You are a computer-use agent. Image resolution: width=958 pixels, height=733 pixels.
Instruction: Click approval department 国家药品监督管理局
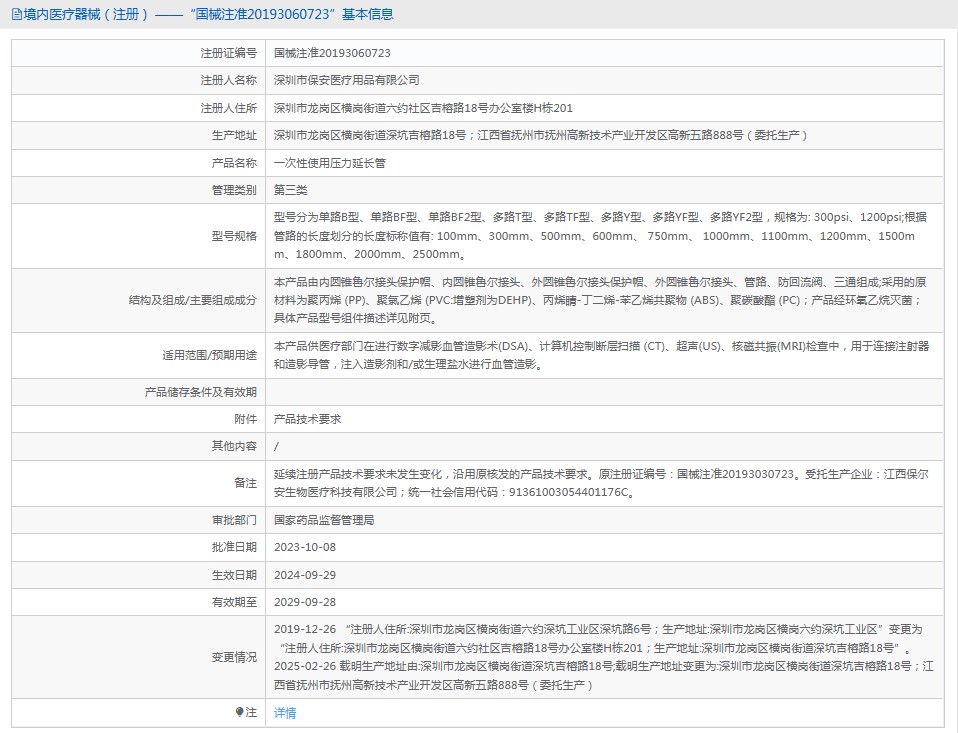[x=324, y=520]
